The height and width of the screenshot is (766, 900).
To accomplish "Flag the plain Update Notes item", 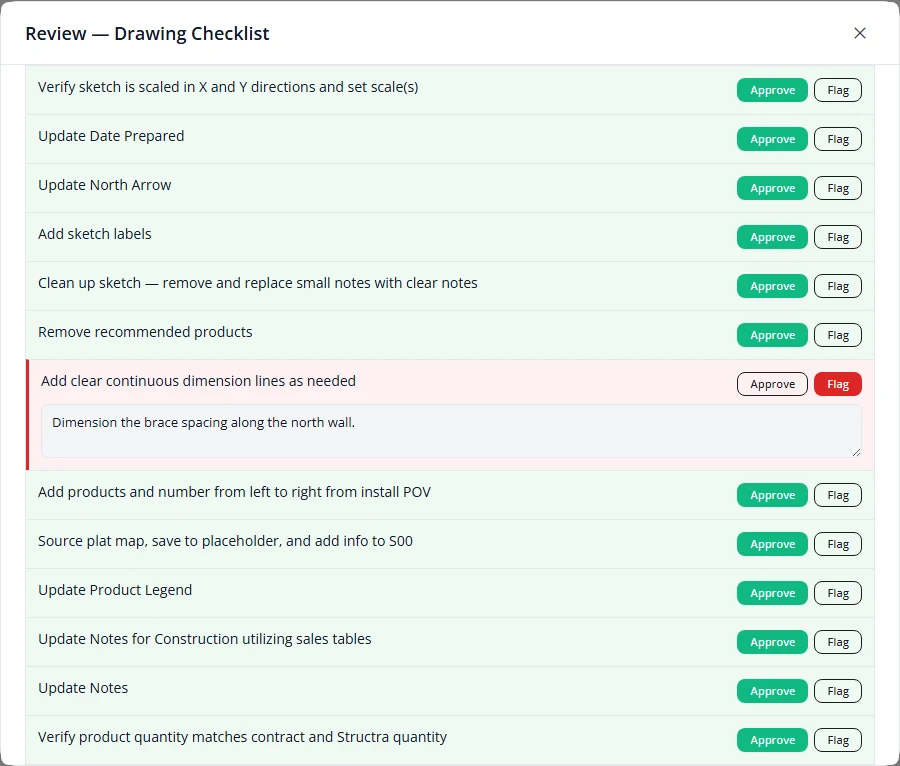I will 837,691.
